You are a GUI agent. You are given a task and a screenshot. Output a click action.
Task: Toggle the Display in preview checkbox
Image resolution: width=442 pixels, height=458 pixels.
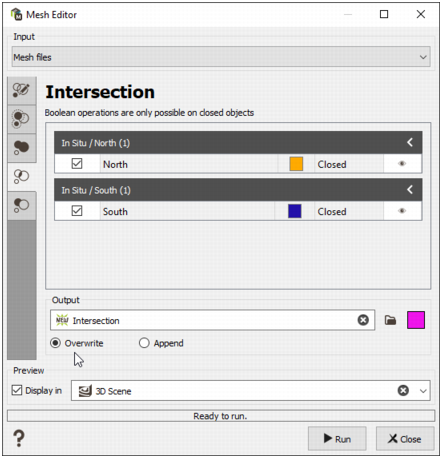[x=17, y=390]
